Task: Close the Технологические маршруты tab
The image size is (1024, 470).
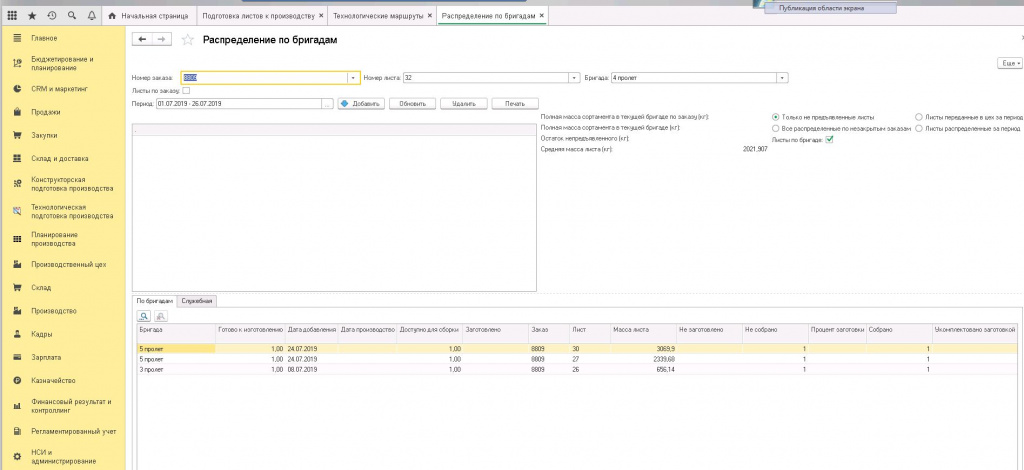Action: [x=430, y=15]
